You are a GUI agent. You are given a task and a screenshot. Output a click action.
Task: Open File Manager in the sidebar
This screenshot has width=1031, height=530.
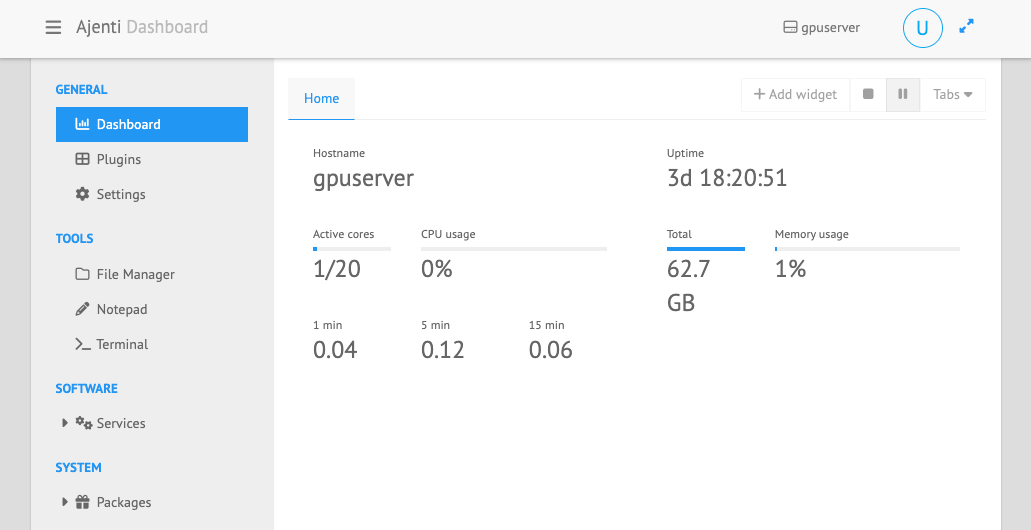(152, 274)
